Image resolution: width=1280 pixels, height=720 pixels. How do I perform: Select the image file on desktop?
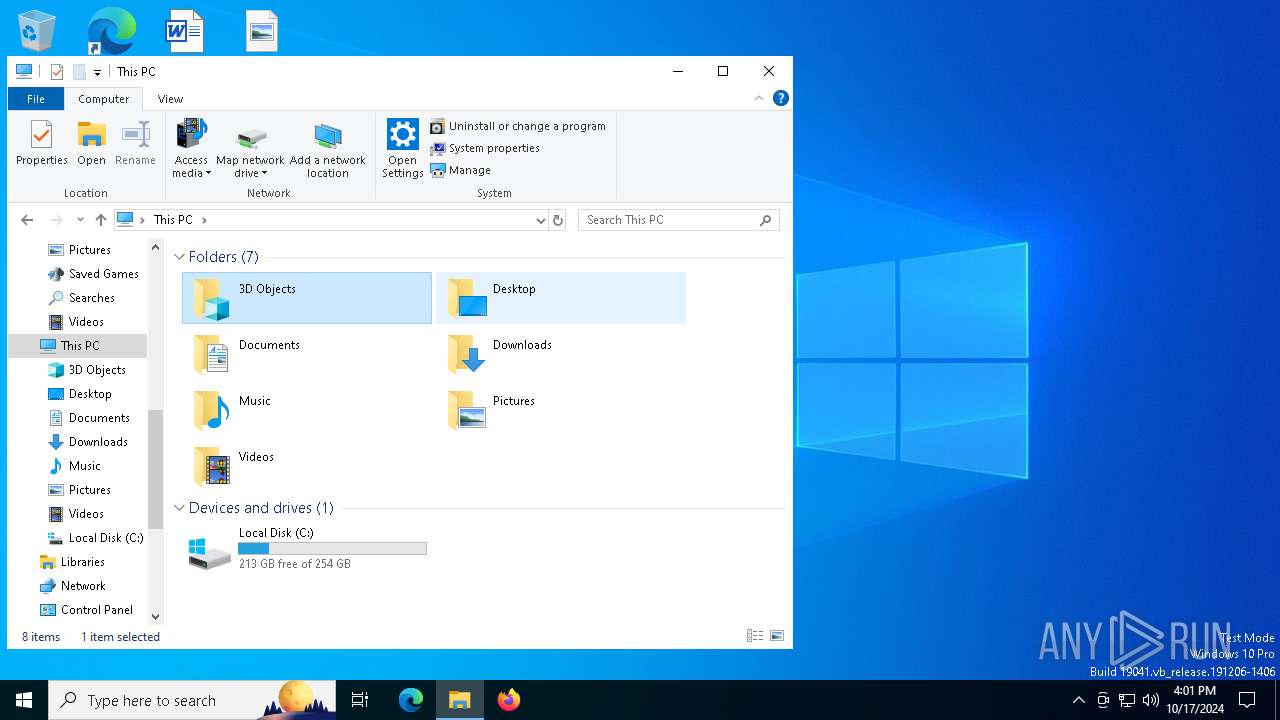point(261,30)
